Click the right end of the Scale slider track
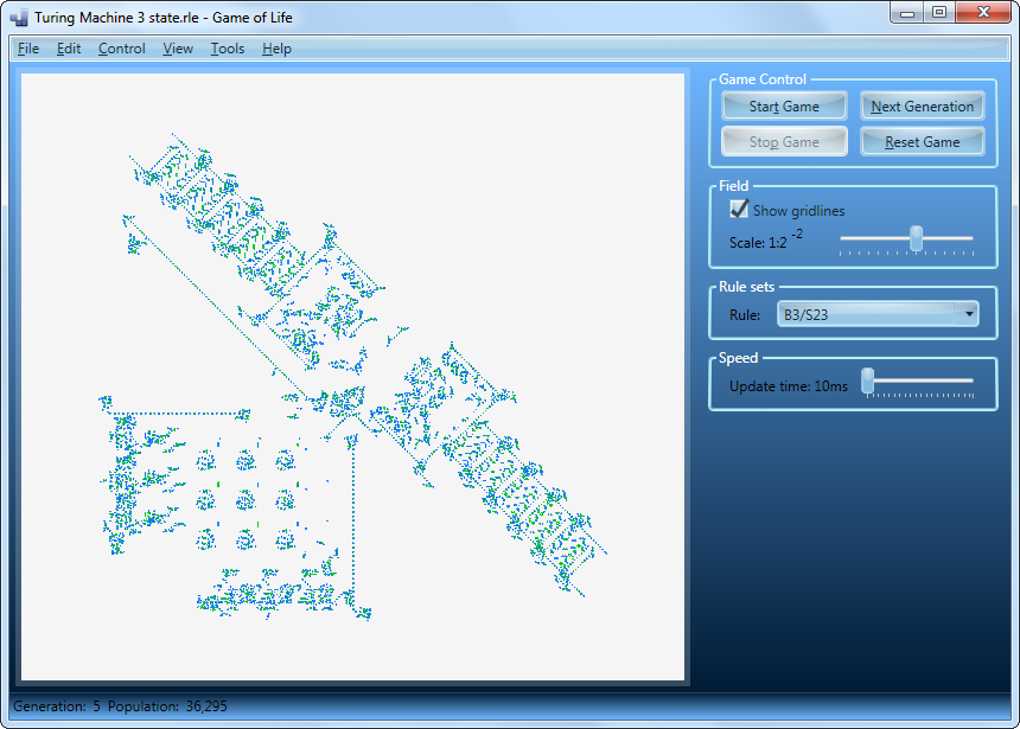This screenshot has height=729, width=1020. [970, 239]
